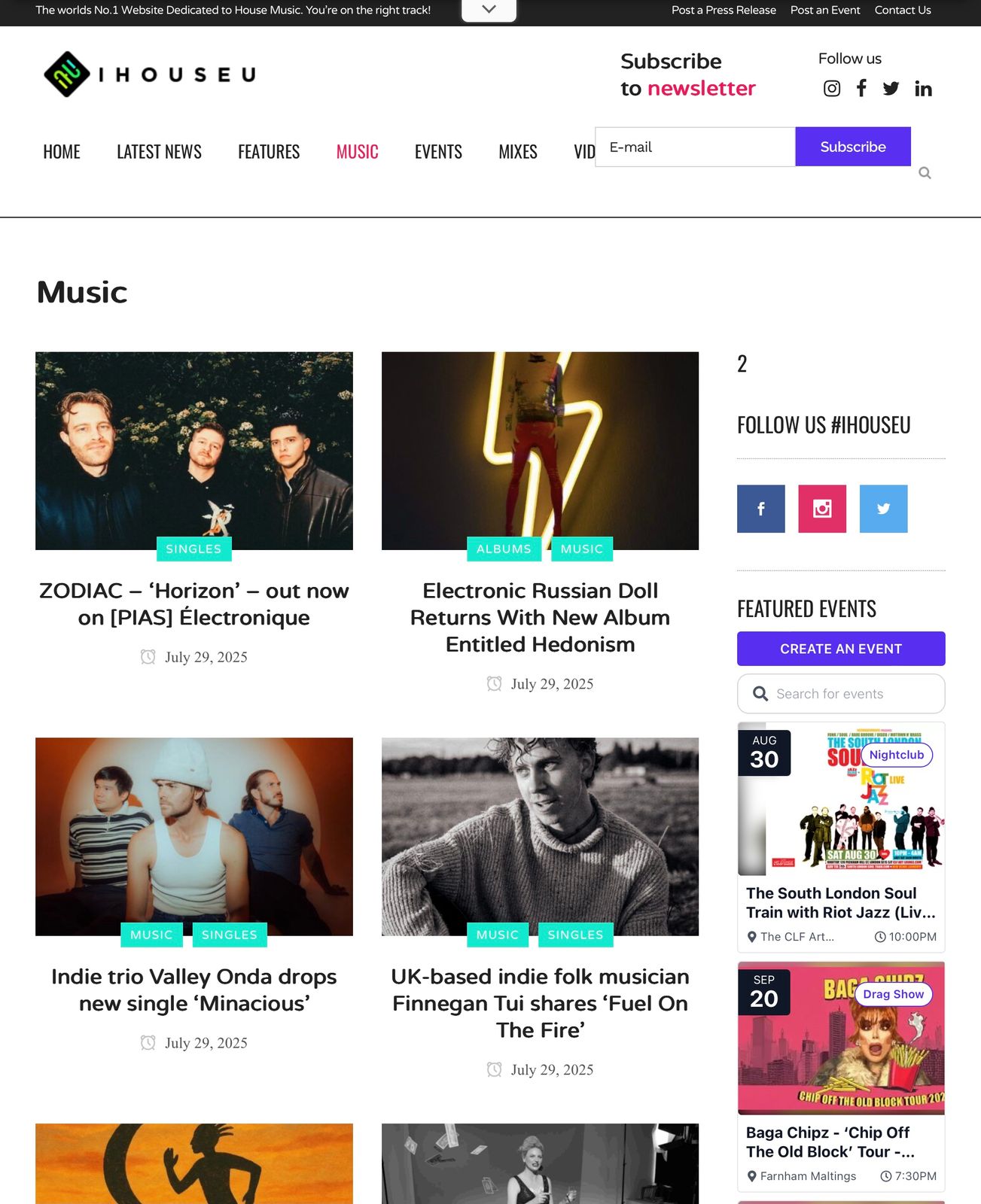Viewport: 981px width, 1204px height.
Task: Select the Music menu item
Action: [357, 152]
